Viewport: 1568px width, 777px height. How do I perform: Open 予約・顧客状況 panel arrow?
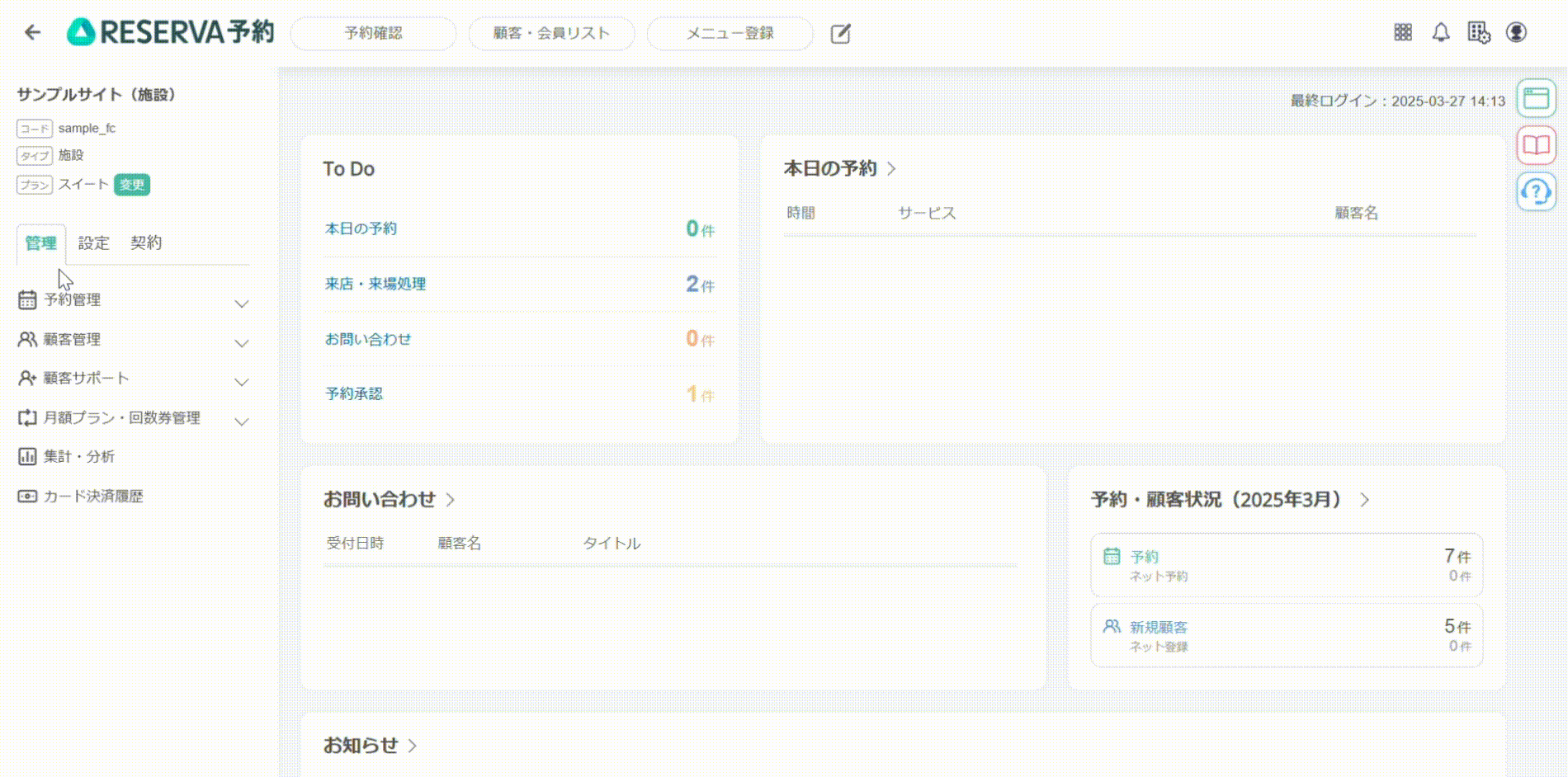1365,499
